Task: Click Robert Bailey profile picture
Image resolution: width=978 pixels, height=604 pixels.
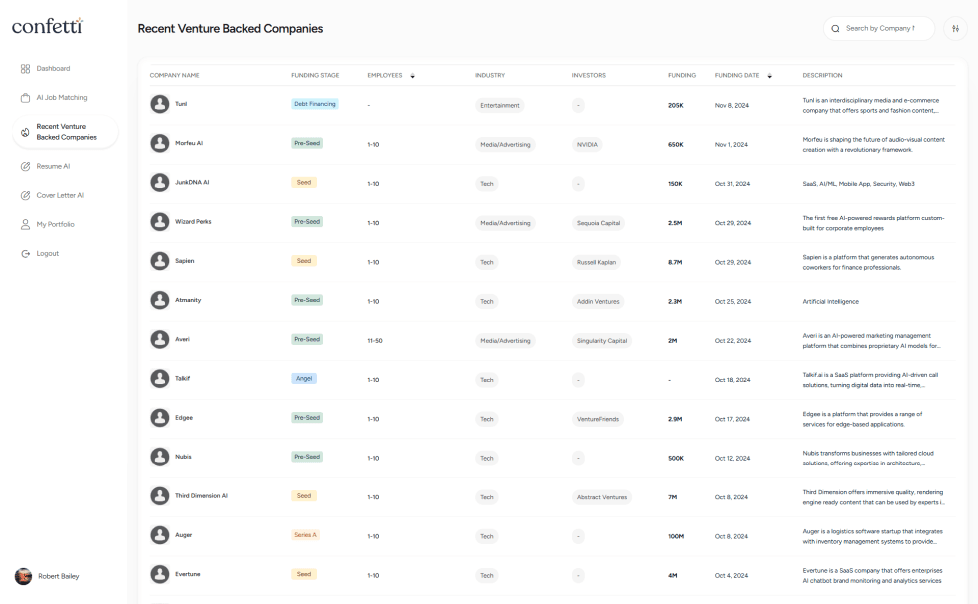Action: pos(23,576)
